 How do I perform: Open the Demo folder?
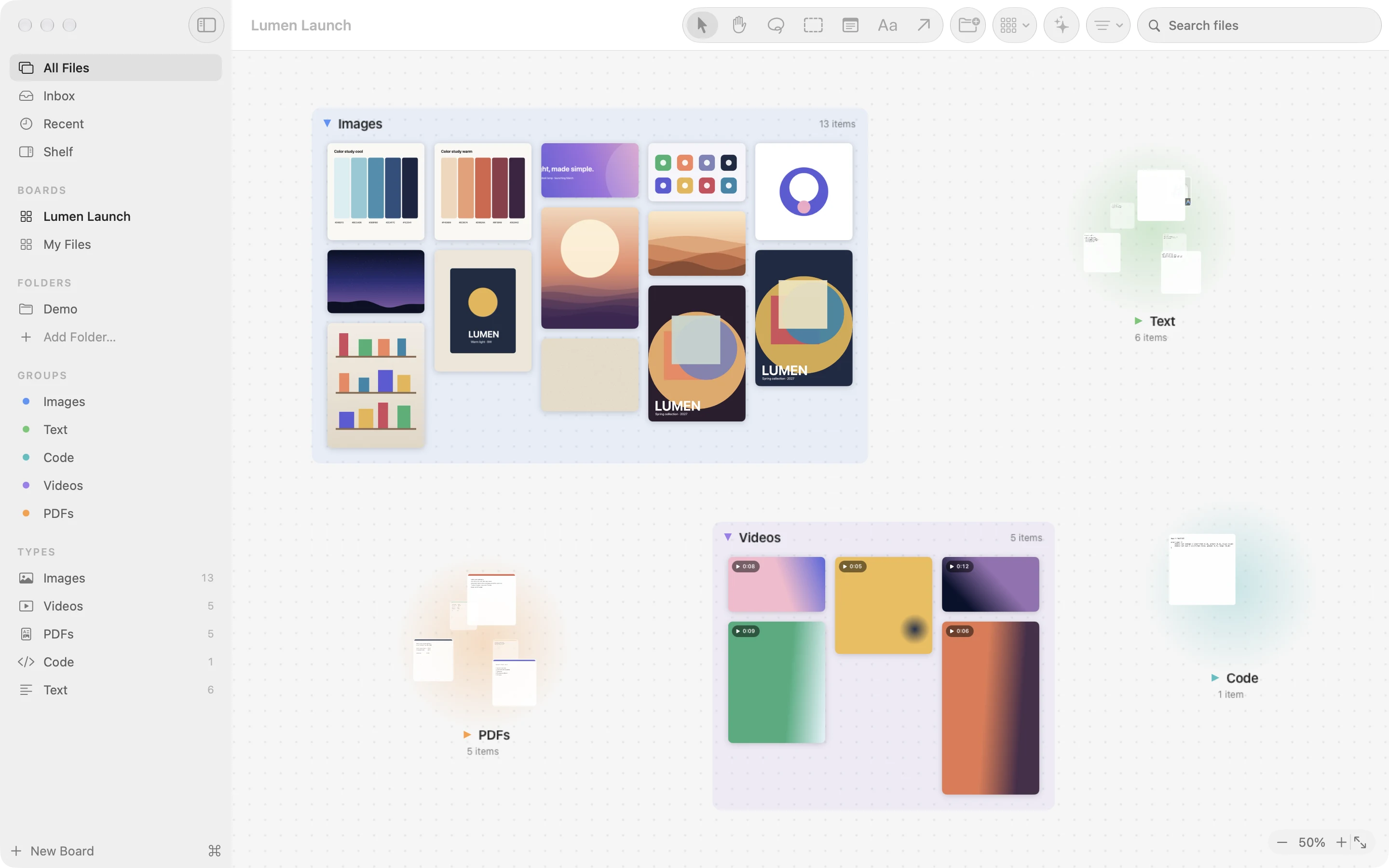116,309
